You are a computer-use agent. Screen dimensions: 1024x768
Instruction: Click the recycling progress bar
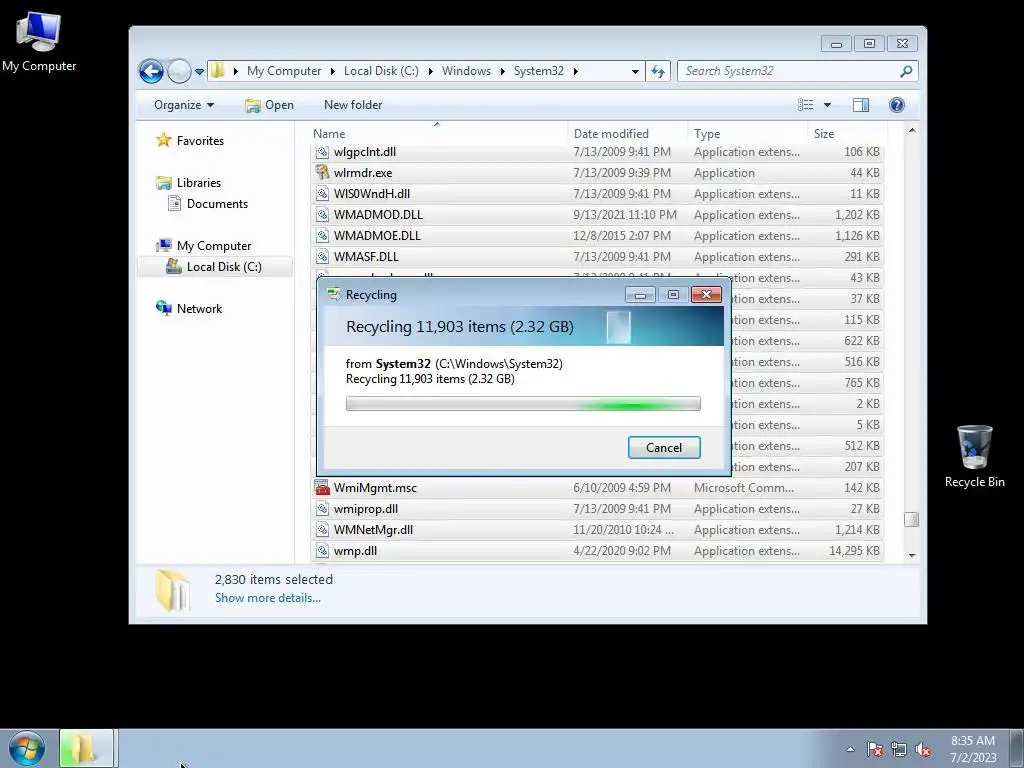523,404
